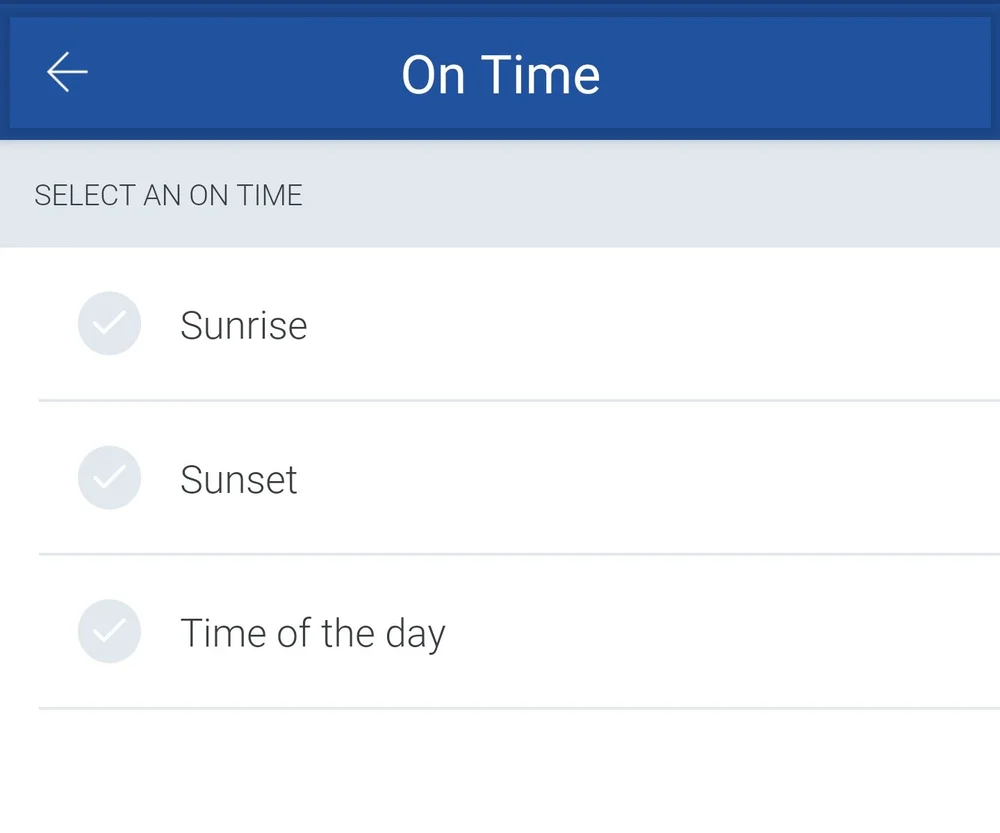Viewport: 1000px width, 833px height.
Task: Click the checkmark icon beside Time of the day
Action: (x=109, y=631)
